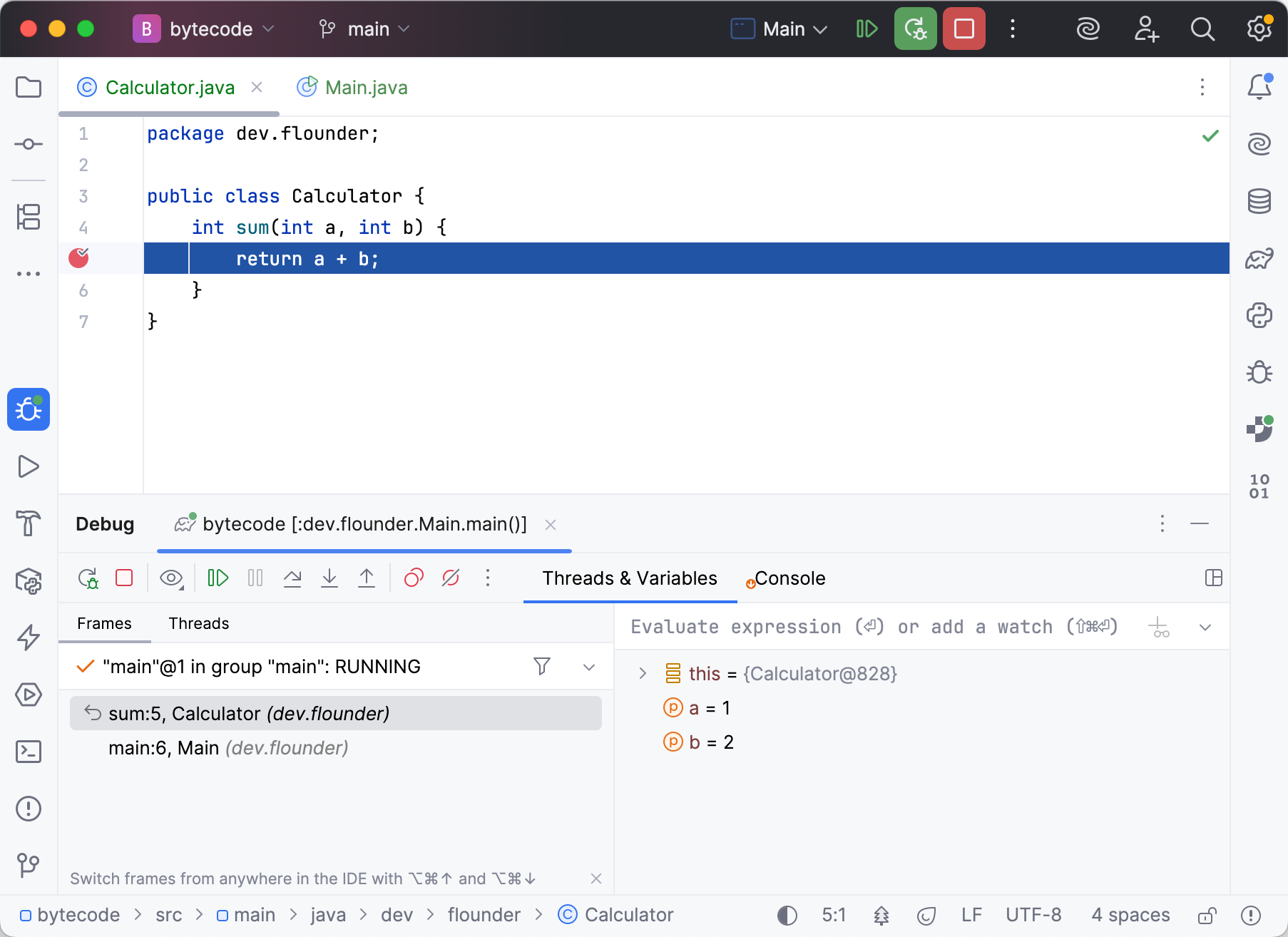Open more debug toolbar actions

click(488, 578)
